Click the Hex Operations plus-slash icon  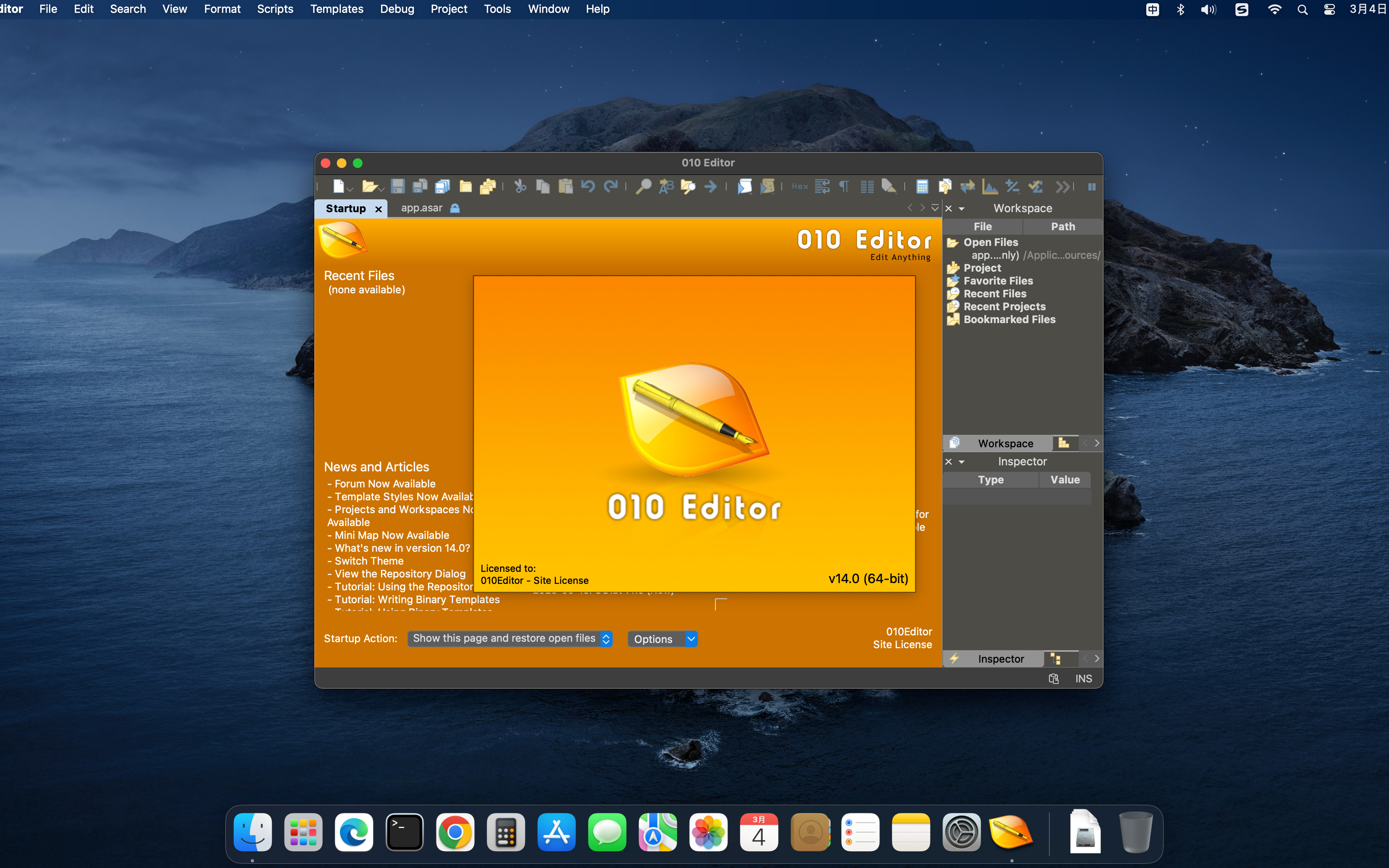(x=1012, y=186)
